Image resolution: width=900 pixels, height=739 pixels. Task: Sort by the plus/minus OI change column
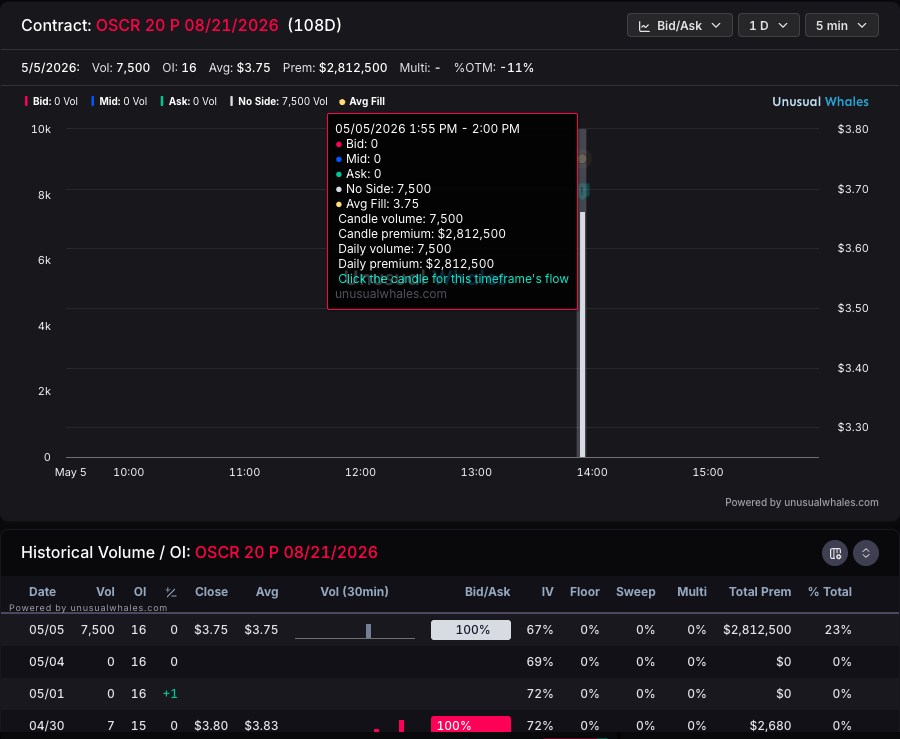[171, 592]
